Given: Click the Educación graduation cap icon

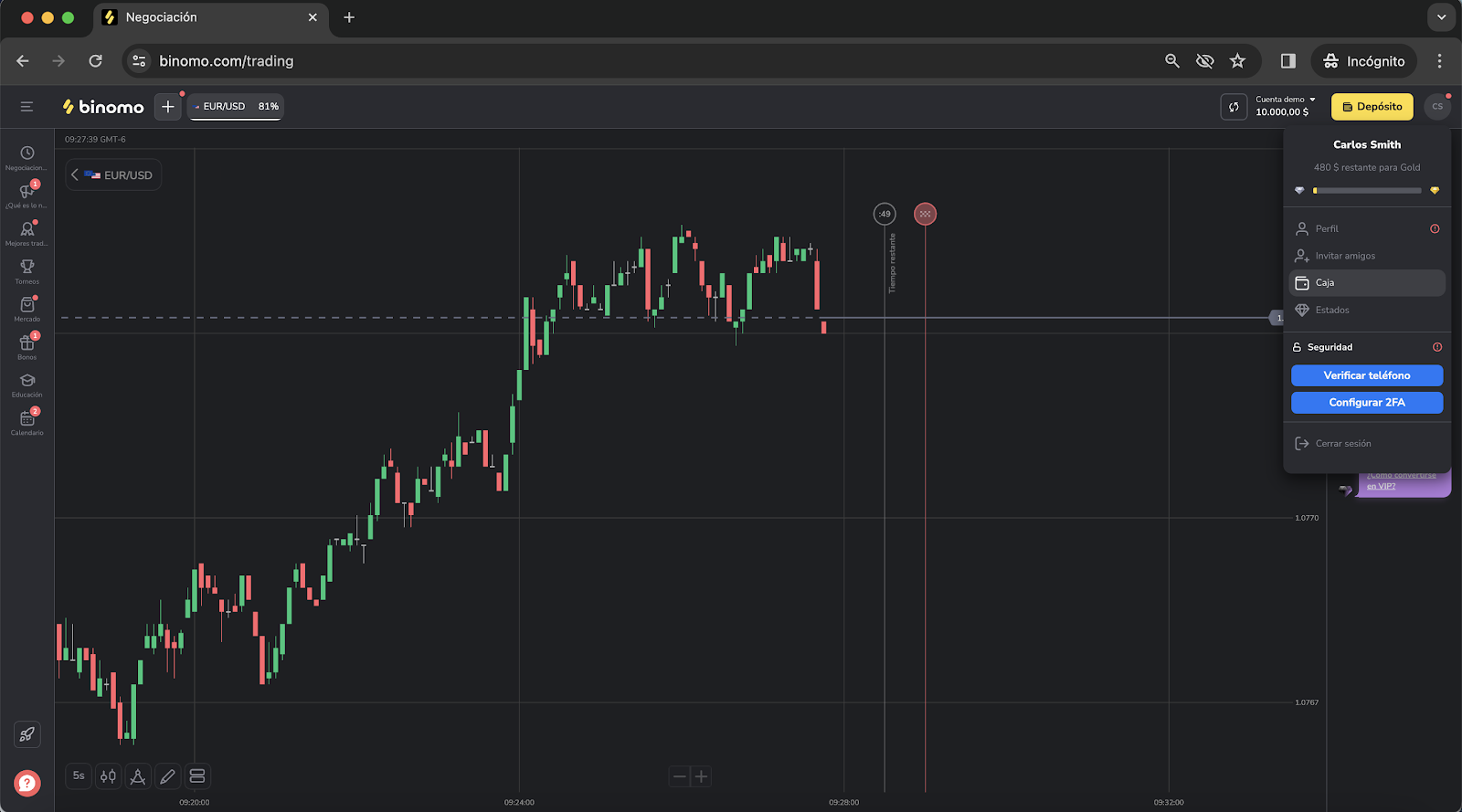Looking at the screenshot, I should tap(27, 381).
